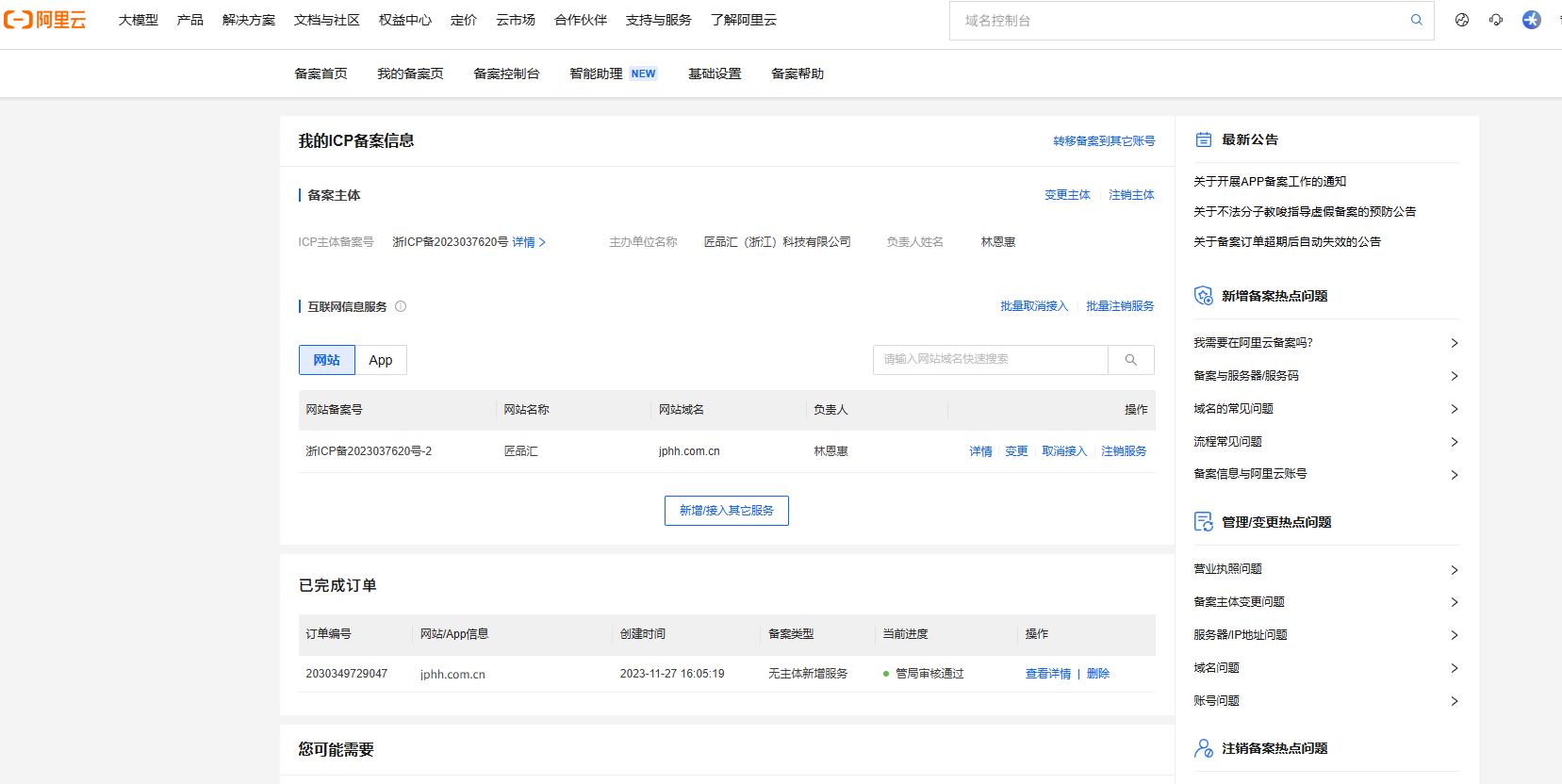Expand the 备案与服务器/服务码 question
The image size is (1562, 784).
pos(1326,376)
